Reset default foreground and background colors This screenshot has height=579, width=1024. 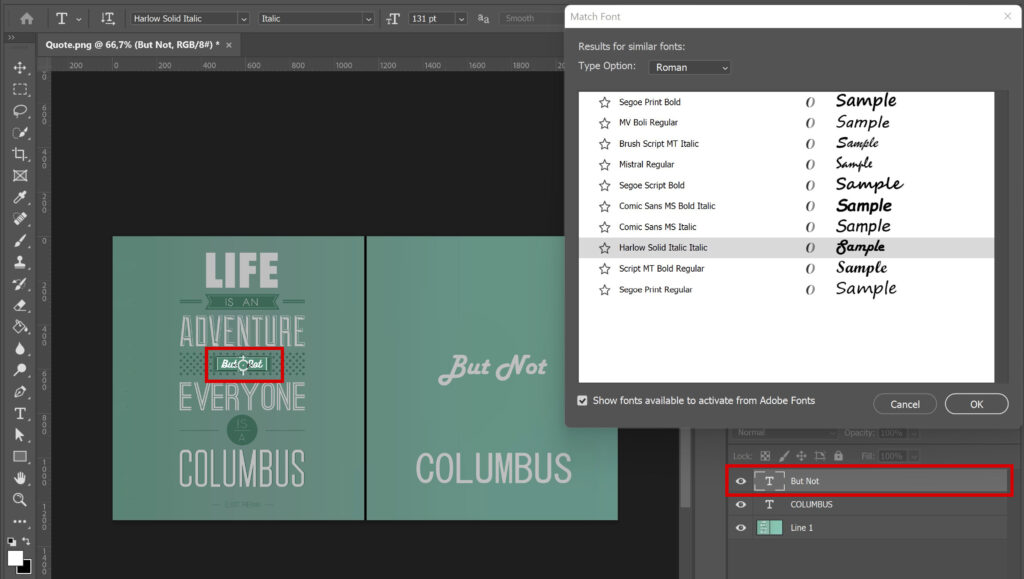[x=11, y=541]
